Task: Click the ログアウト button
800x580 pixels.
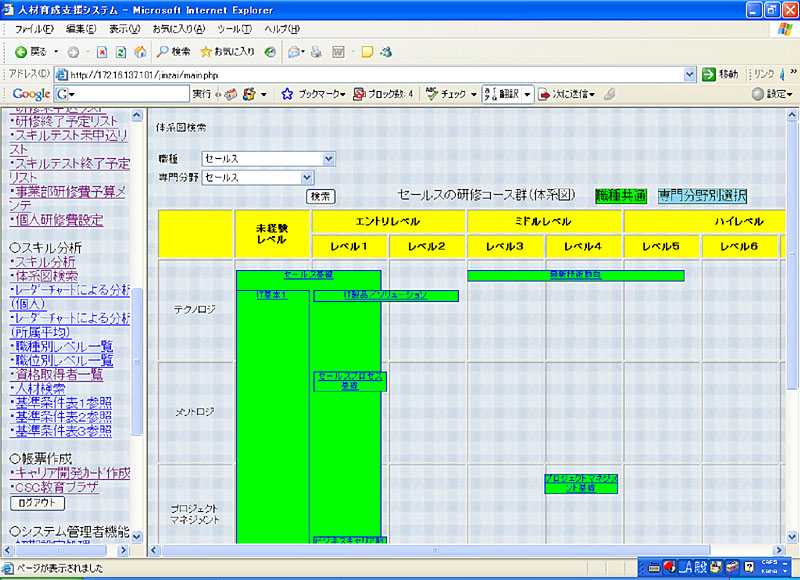Action: pyautogui.click(x=37, y=503)
